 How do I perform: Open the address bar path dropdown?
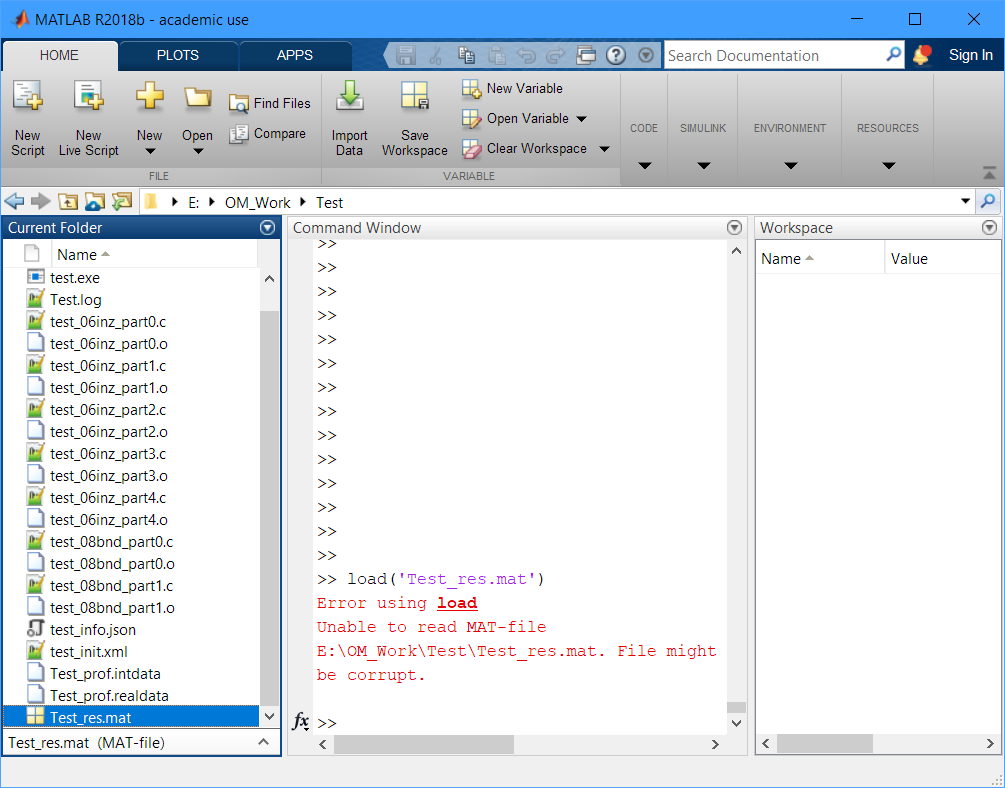pos(965,201)
